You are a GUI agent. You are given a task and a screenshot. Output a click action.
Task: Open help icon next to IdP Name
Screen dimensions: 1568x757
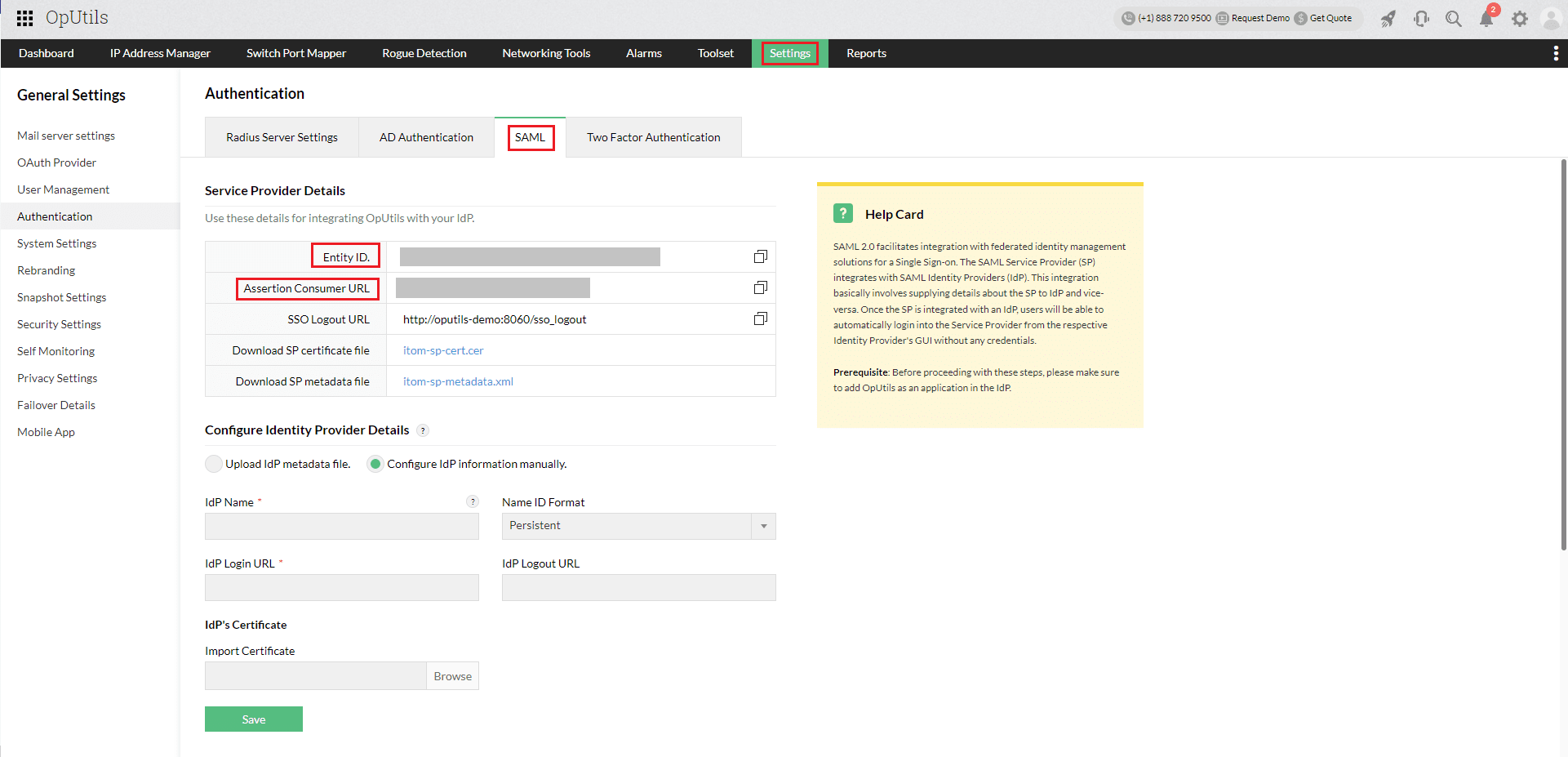click(x=473, y=501)
